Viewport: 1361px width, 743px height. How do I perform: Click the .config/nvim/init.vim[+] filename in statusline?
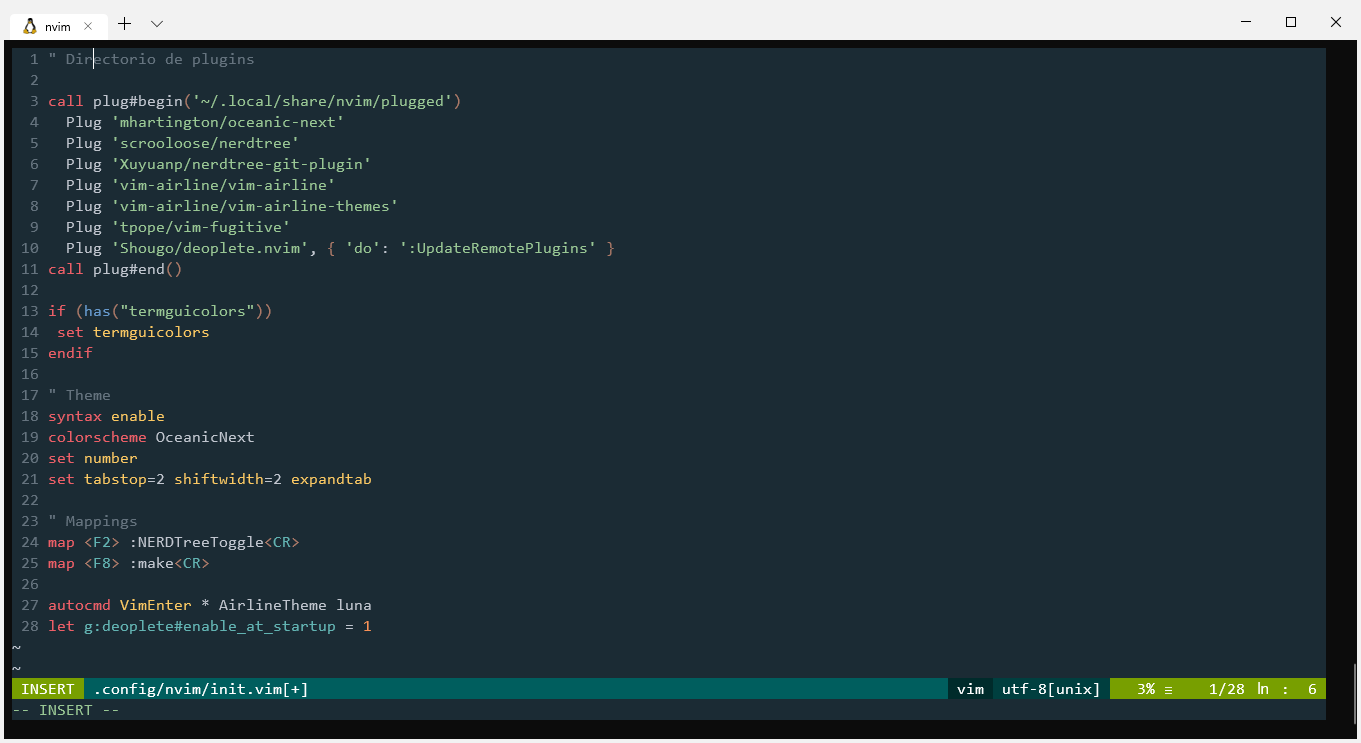(201, 689)
